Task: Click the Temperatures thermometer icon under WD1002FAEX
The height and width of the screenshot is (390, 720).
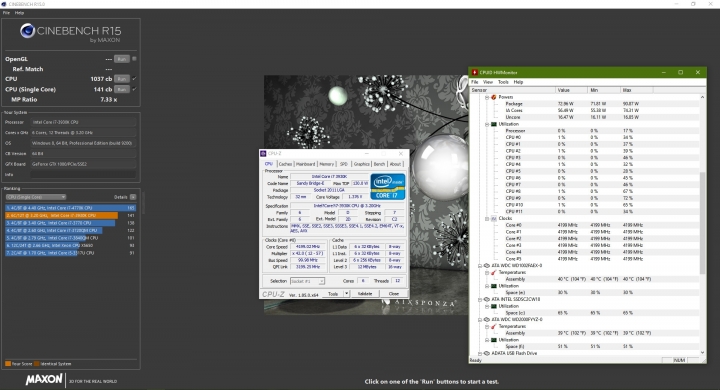Action: [x=494, y=272]
